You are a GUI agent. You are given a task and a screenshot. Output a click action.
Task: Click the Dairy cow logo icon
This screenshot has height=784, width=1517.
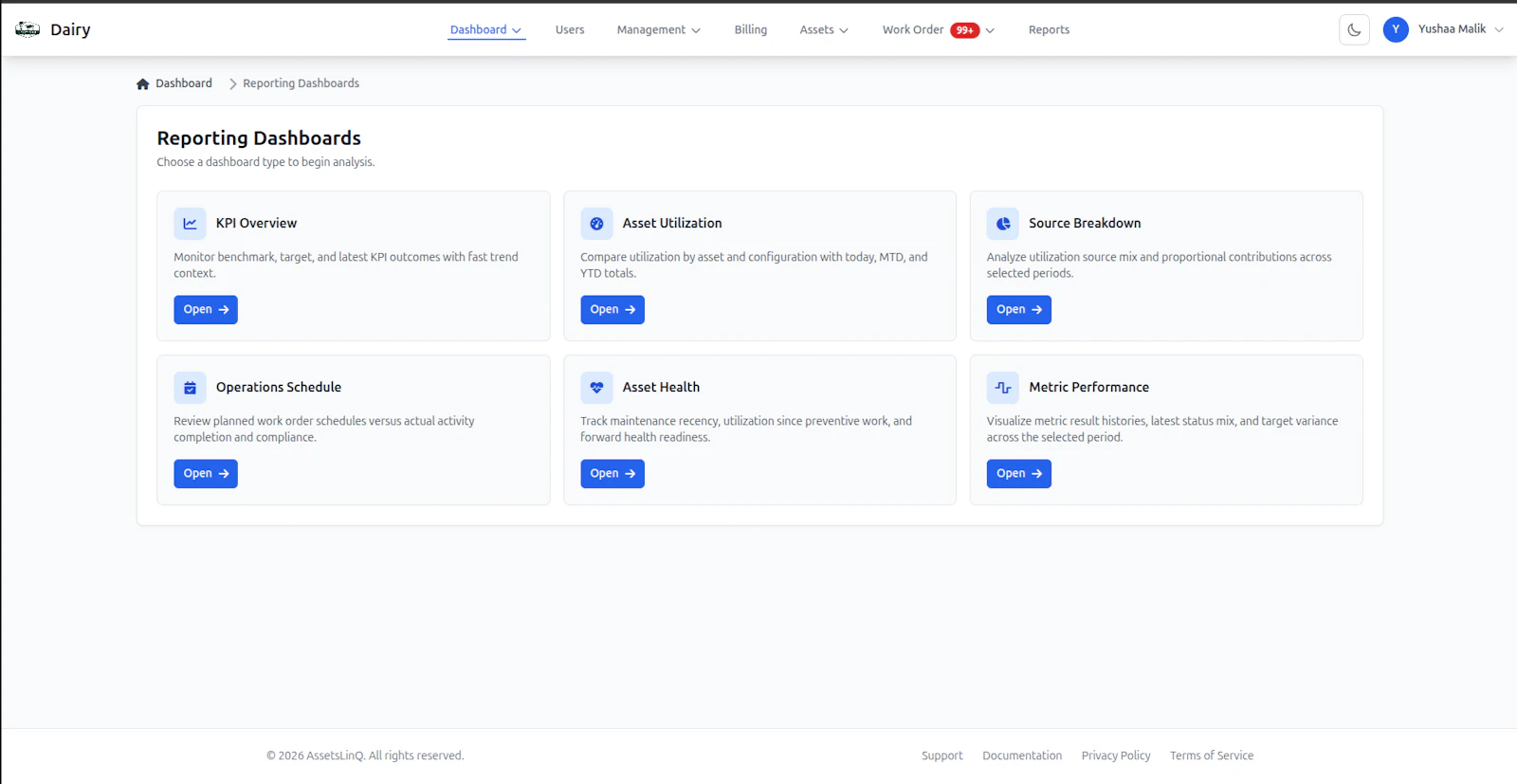[27, 29]
